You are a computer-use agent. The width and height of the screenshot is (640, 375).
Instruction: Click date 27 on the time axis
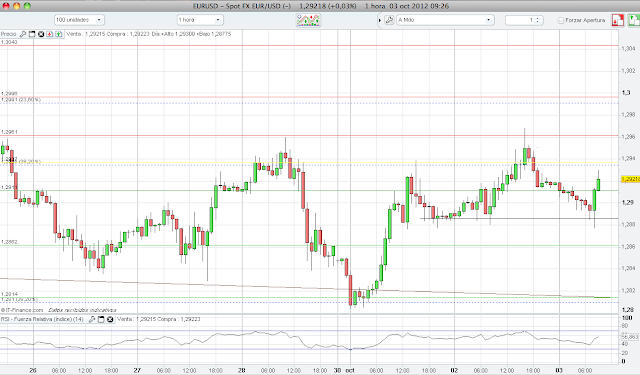(x=137, y=370)
